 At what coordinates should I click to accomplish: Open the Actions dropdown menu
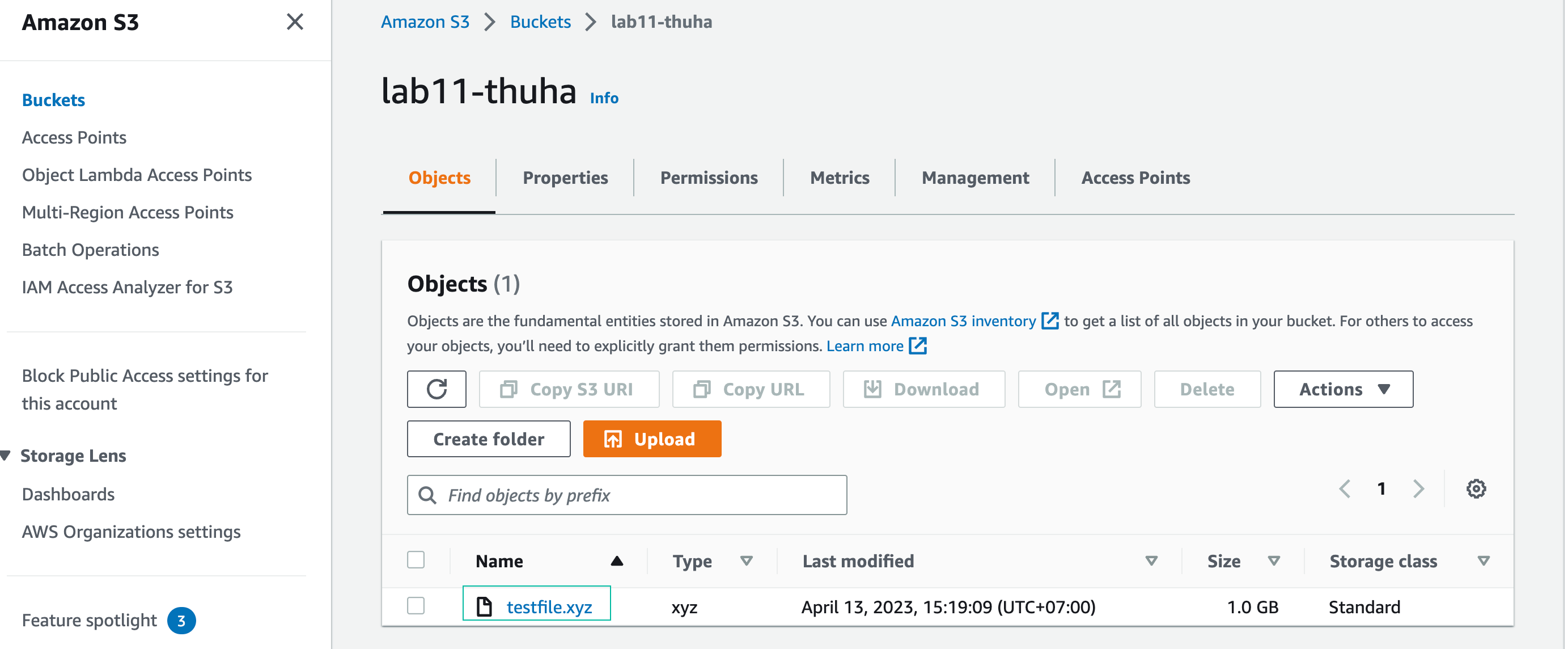pyautogui.click(x=1343, y=389)
